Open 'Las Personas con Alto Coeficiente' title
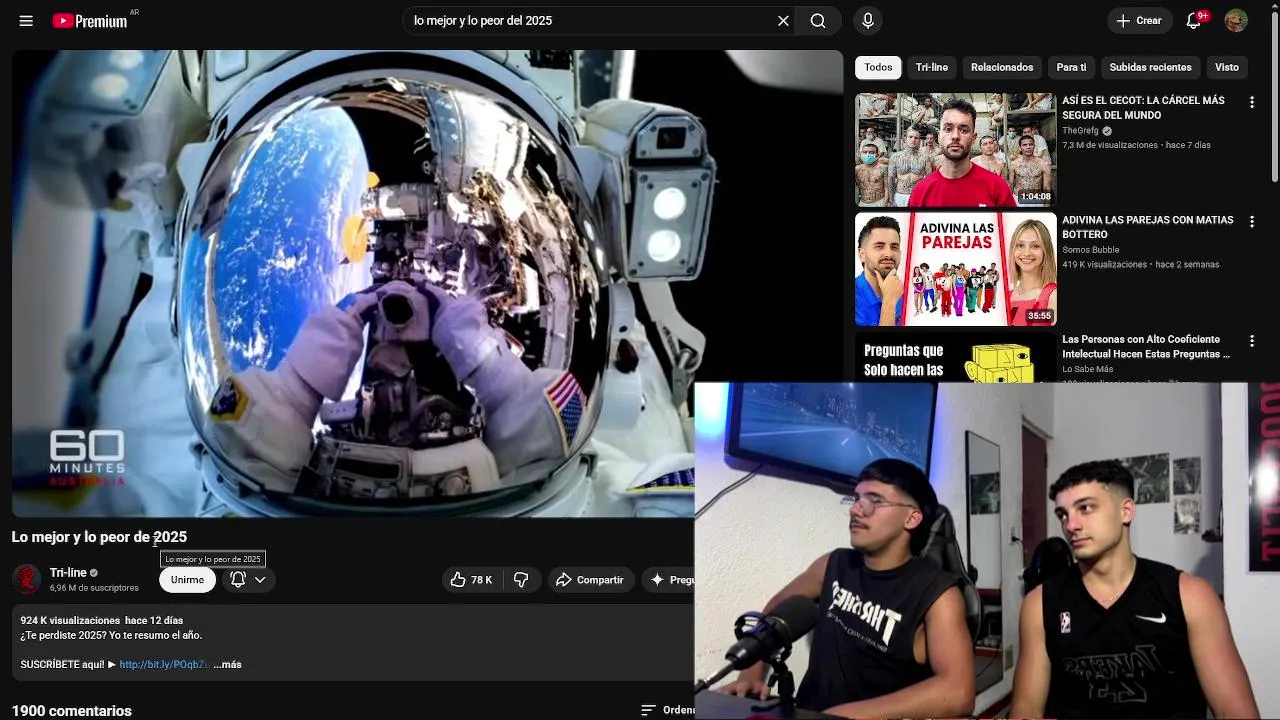This screenshot has width=1280, height=720. (1146, 347)
